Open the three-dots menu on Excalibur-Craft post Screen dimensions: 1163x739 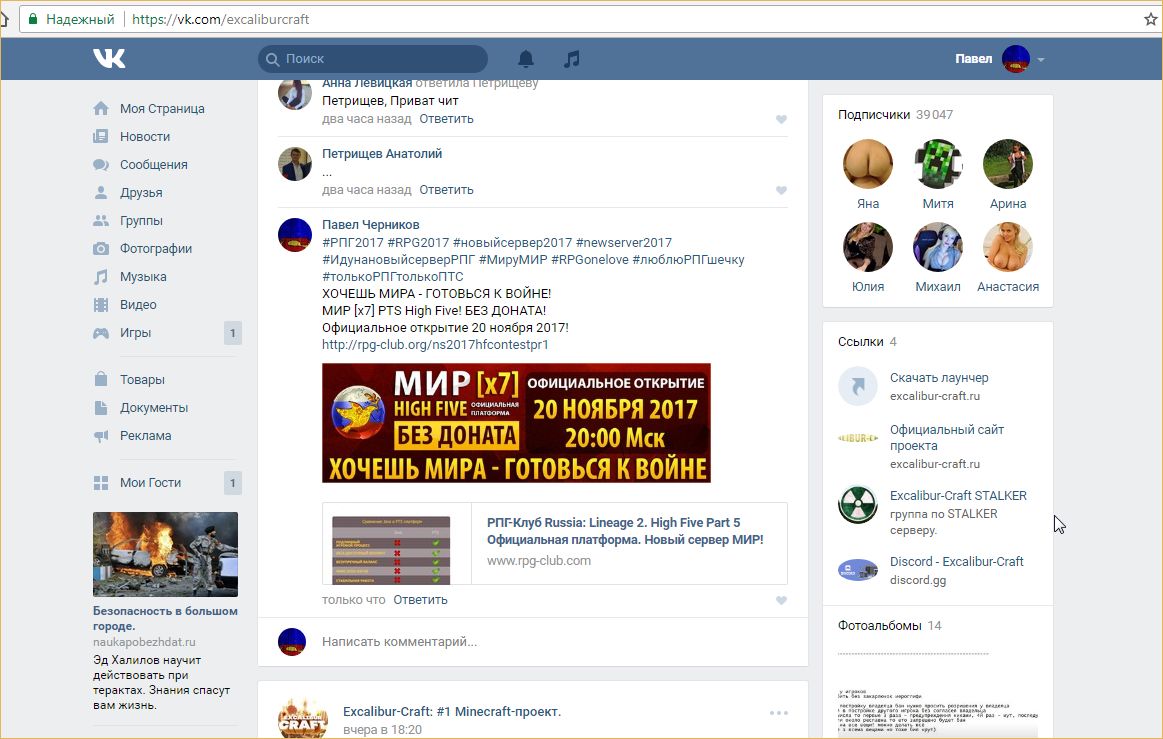[x=779, y=713]
